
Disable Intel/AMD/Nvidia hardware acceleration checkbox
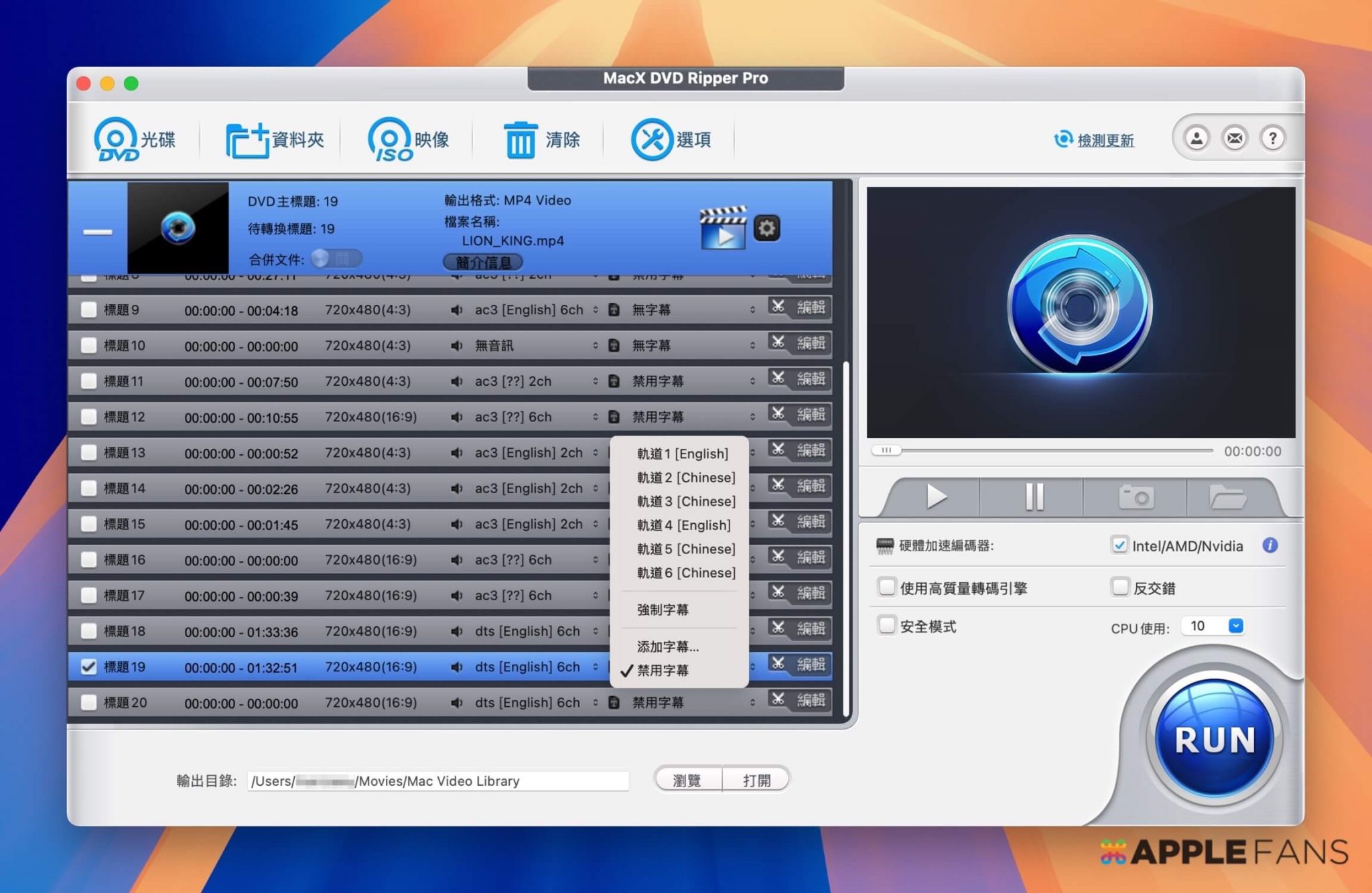(1119, 545)
